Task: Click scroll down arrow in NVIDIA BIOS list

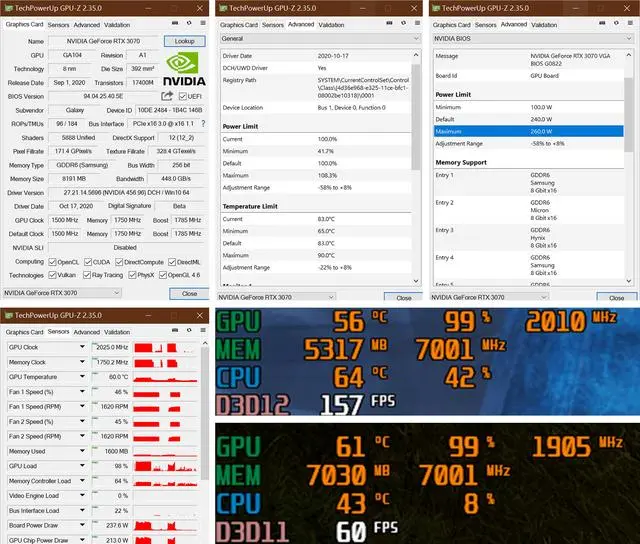Action: coord(629,281)
